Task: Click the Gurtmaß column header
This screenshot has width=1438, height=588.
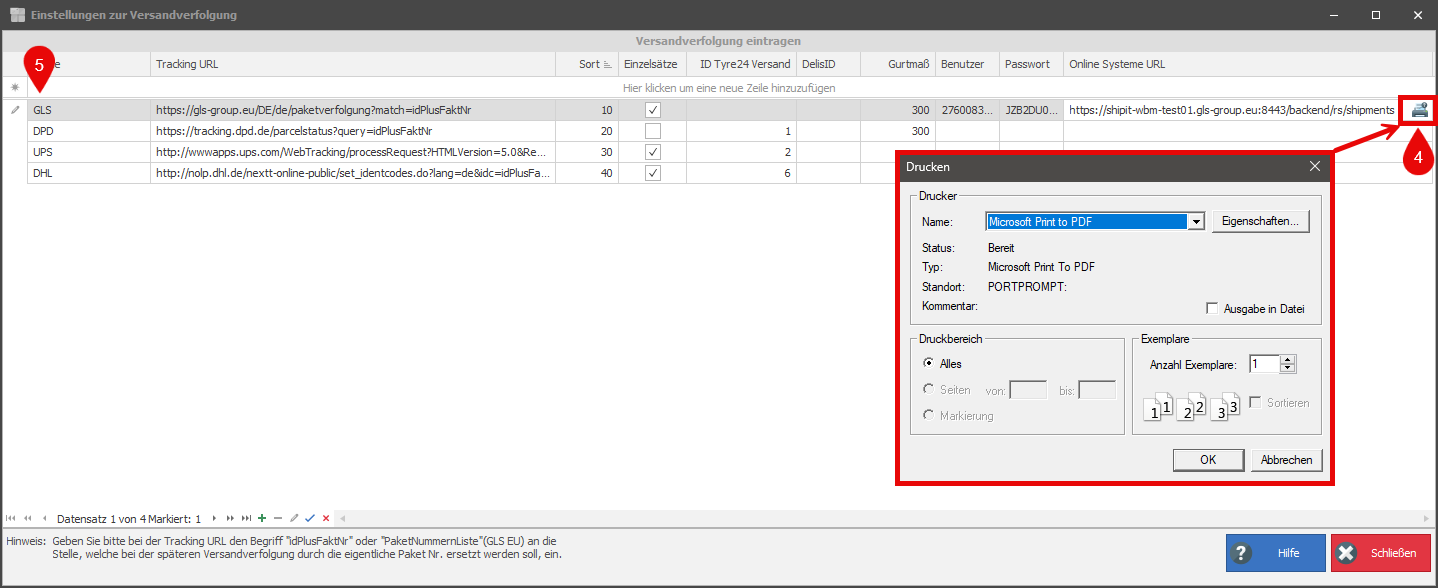Action: [898, 64]
